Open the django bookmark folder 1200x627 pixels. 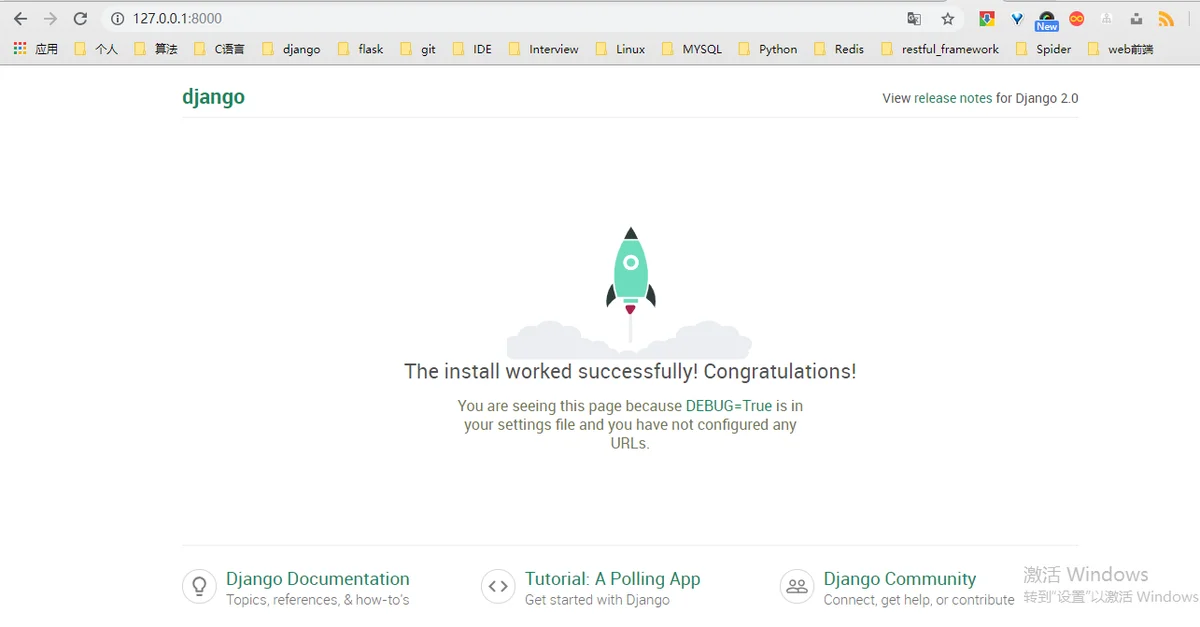(x=291, y=49)
